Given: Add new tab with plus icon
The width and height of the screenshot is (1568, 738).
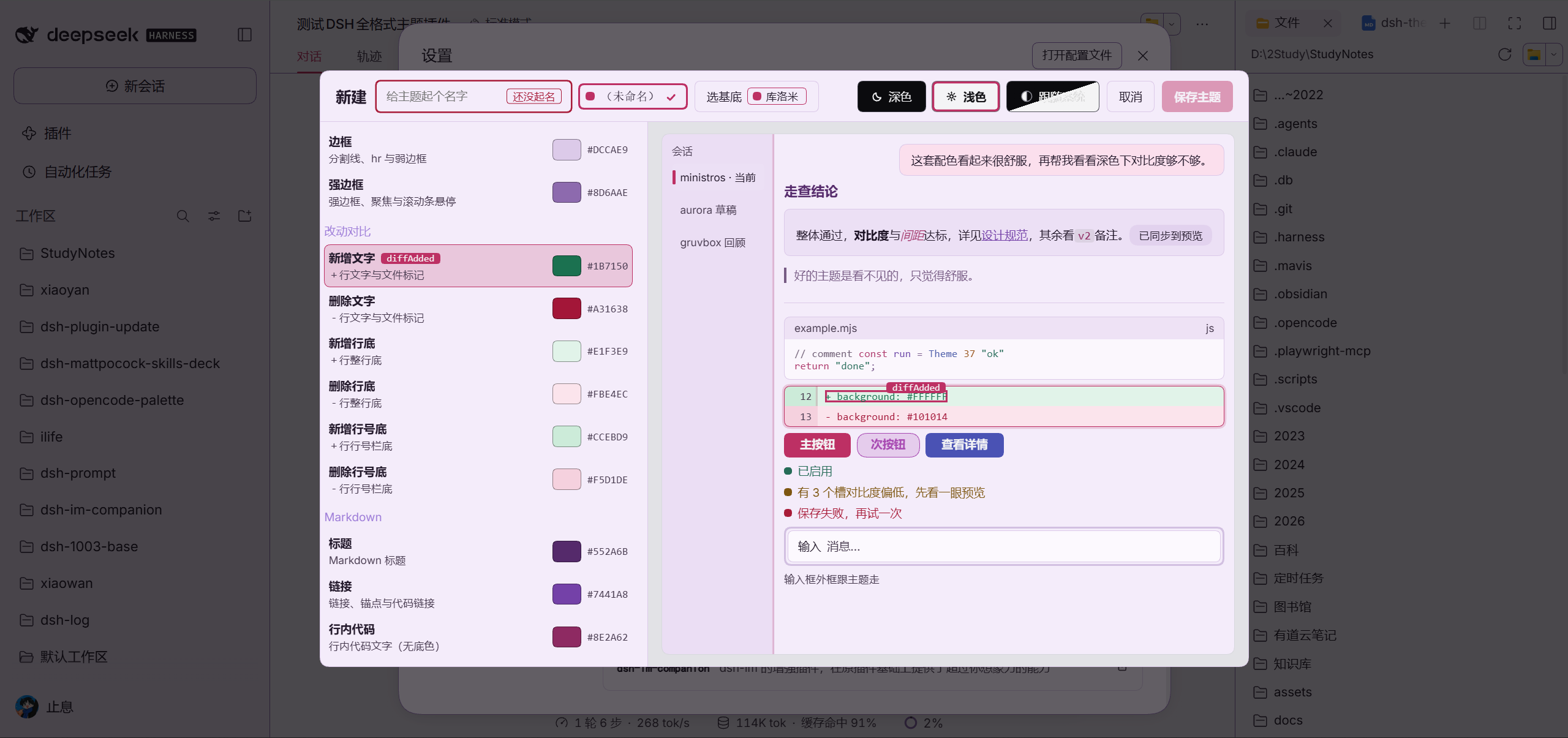Looking at the screenshot, I should point(1445,23).
